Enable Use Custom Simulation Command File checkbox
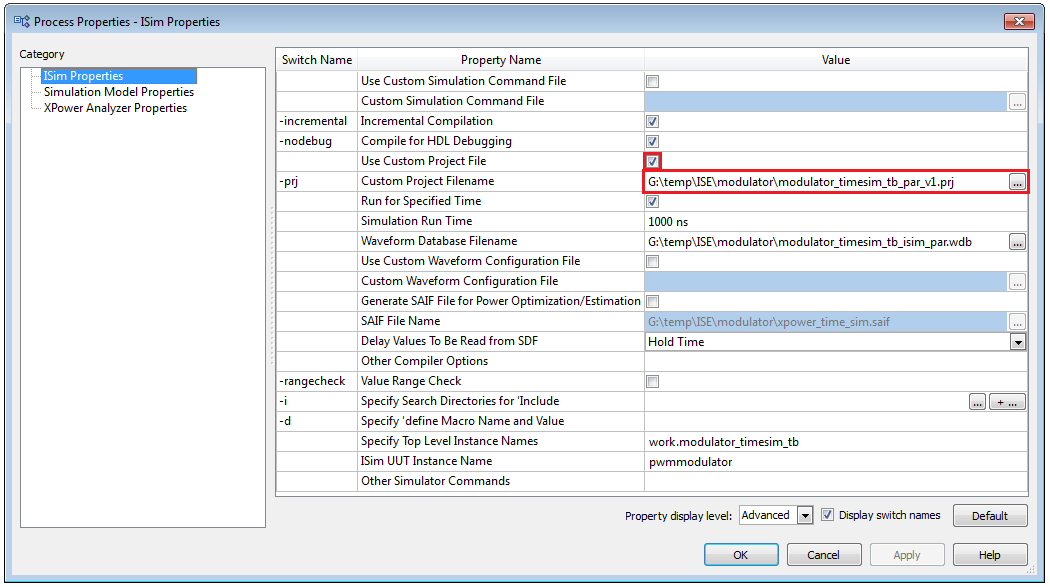The image size is (1050, 587). point(652,81)
